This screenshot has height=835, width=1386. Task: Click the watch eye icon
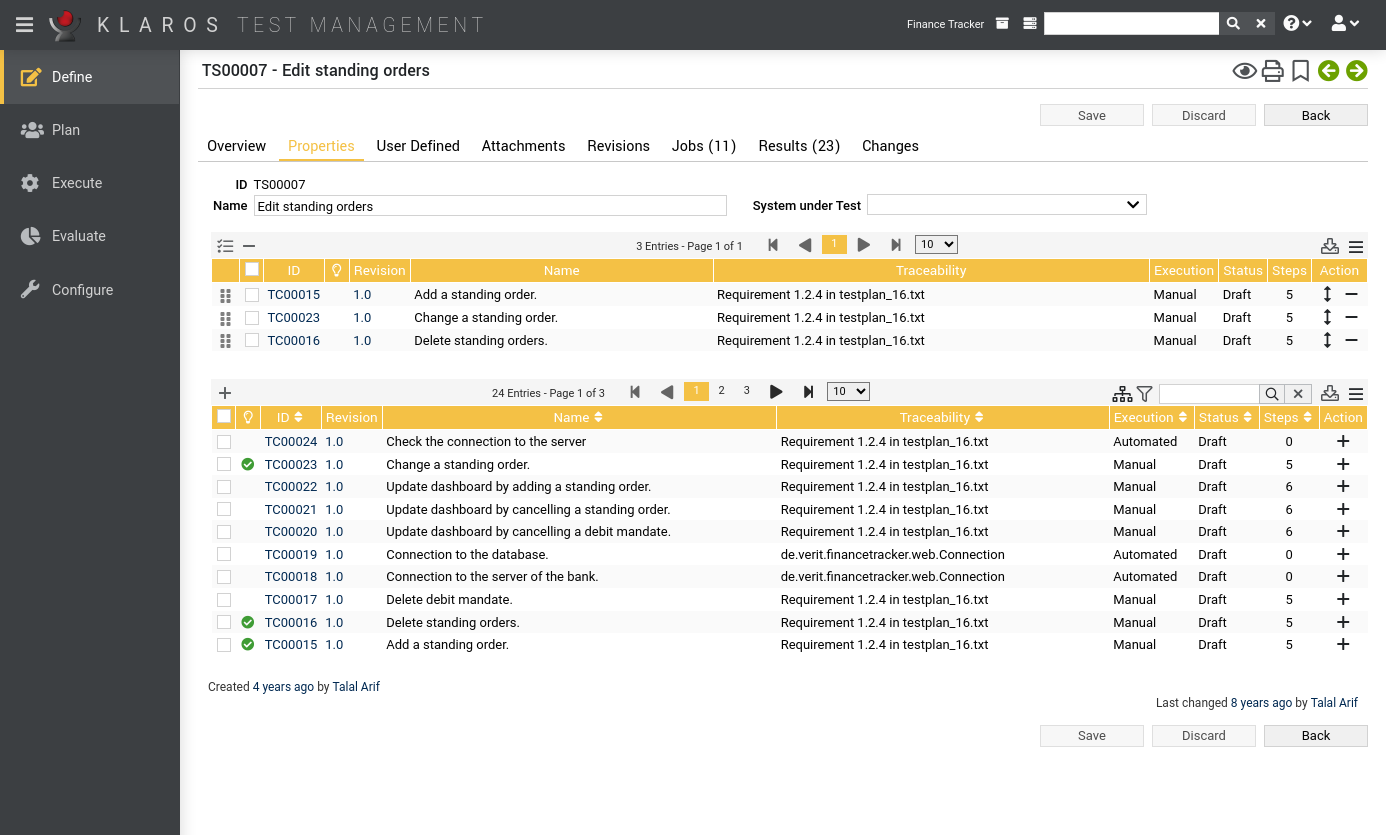pyautogui.click(x=1244, y=71)
